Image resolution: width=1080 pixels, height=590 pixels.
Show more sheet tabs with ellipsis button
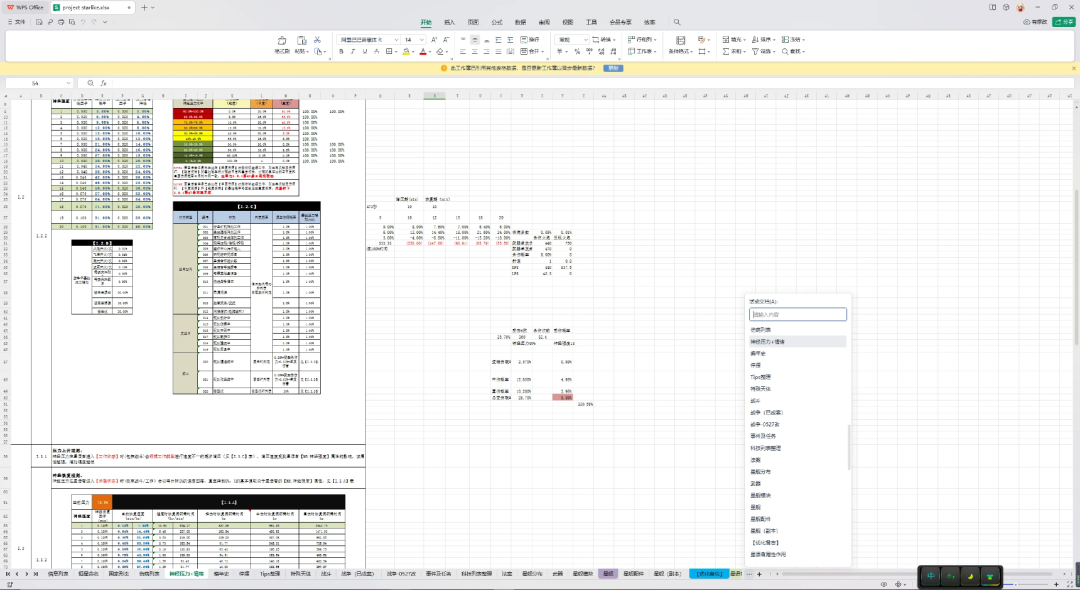(749, 574)
